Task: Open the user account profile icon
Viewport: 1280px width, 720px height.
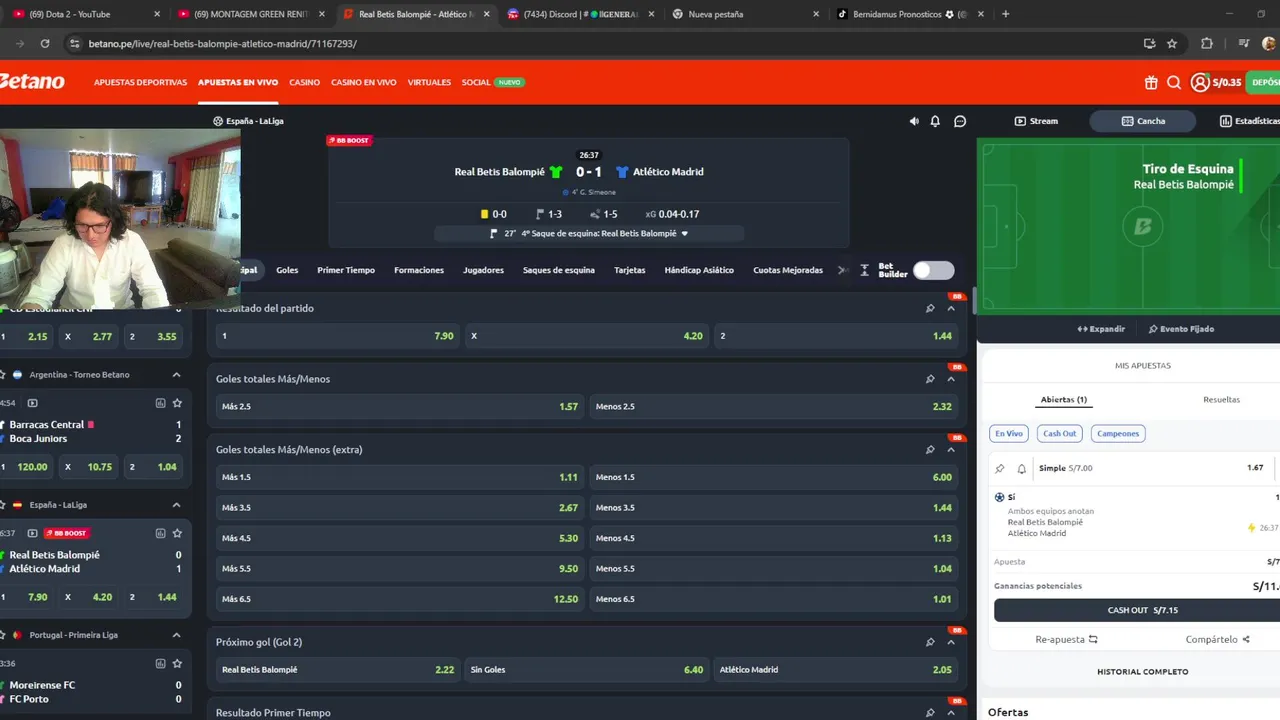Action: [x=1200, y=83]
